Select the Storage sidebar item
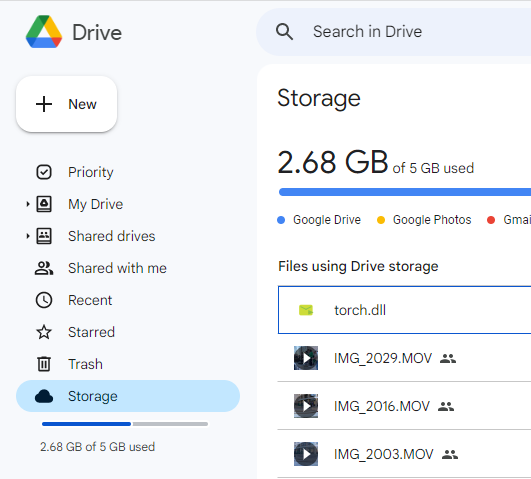The image size is (531, 479). point(128,396)
